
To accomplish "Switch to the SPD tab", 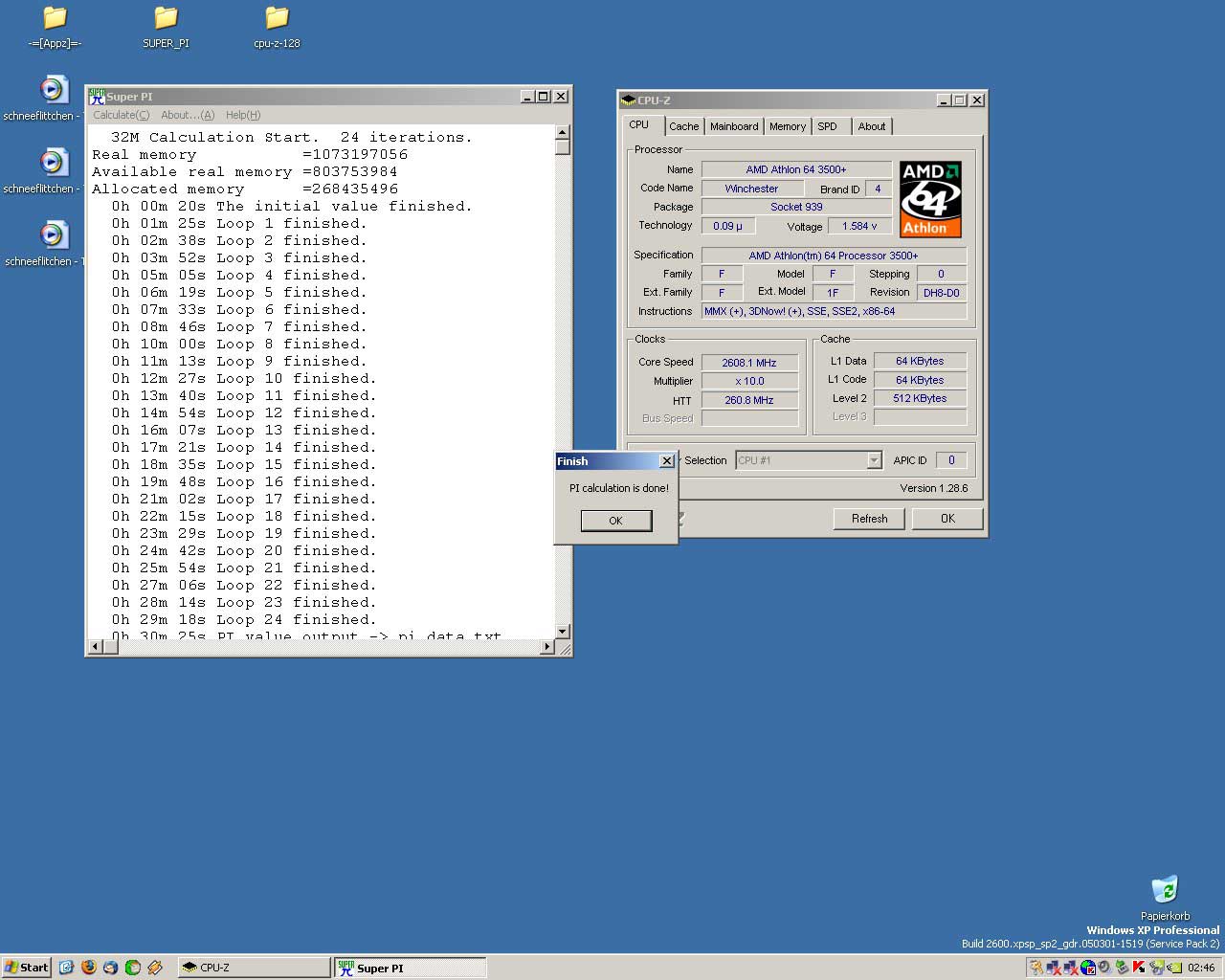I will [x=828, y=126].
